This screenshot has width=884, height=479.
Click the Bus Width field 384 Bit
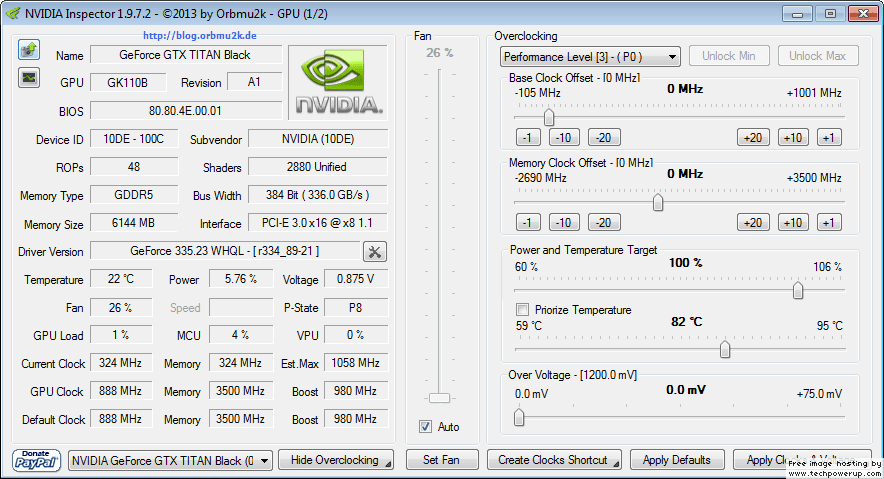[x=317, y=195]
